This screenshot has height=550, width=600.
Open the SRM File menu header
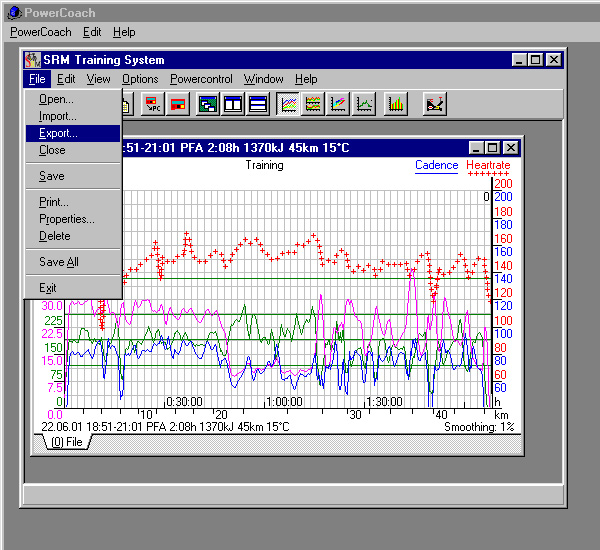click(x=37, y=79)
